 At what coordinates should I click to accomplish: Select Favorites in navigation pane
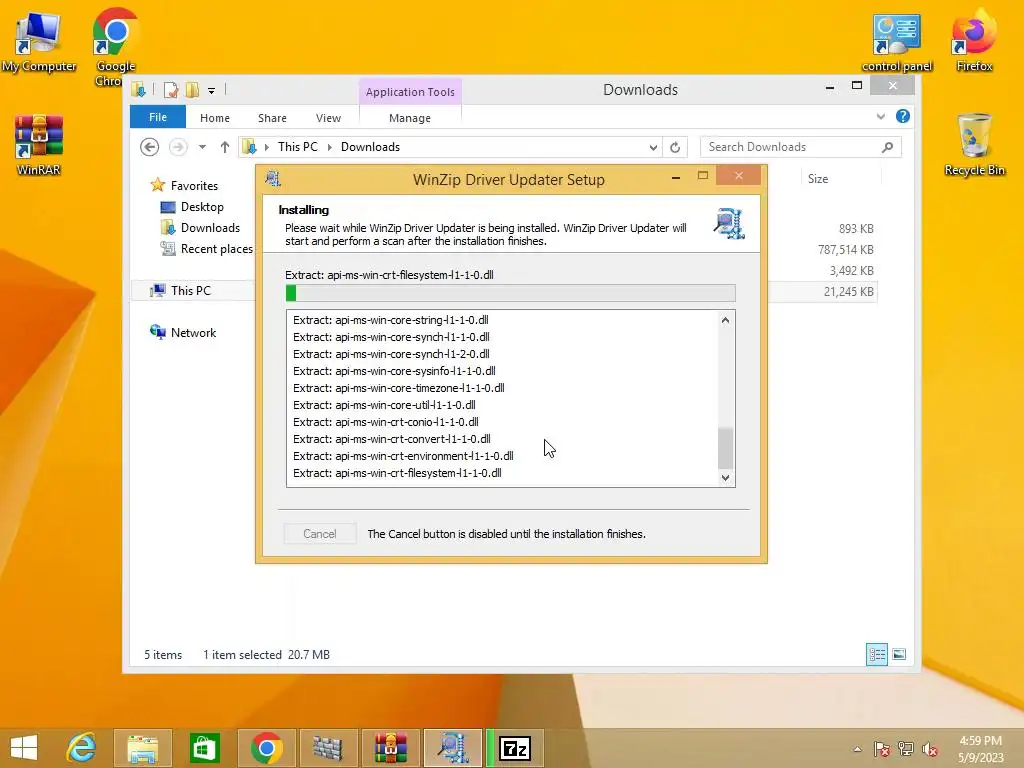194,185
